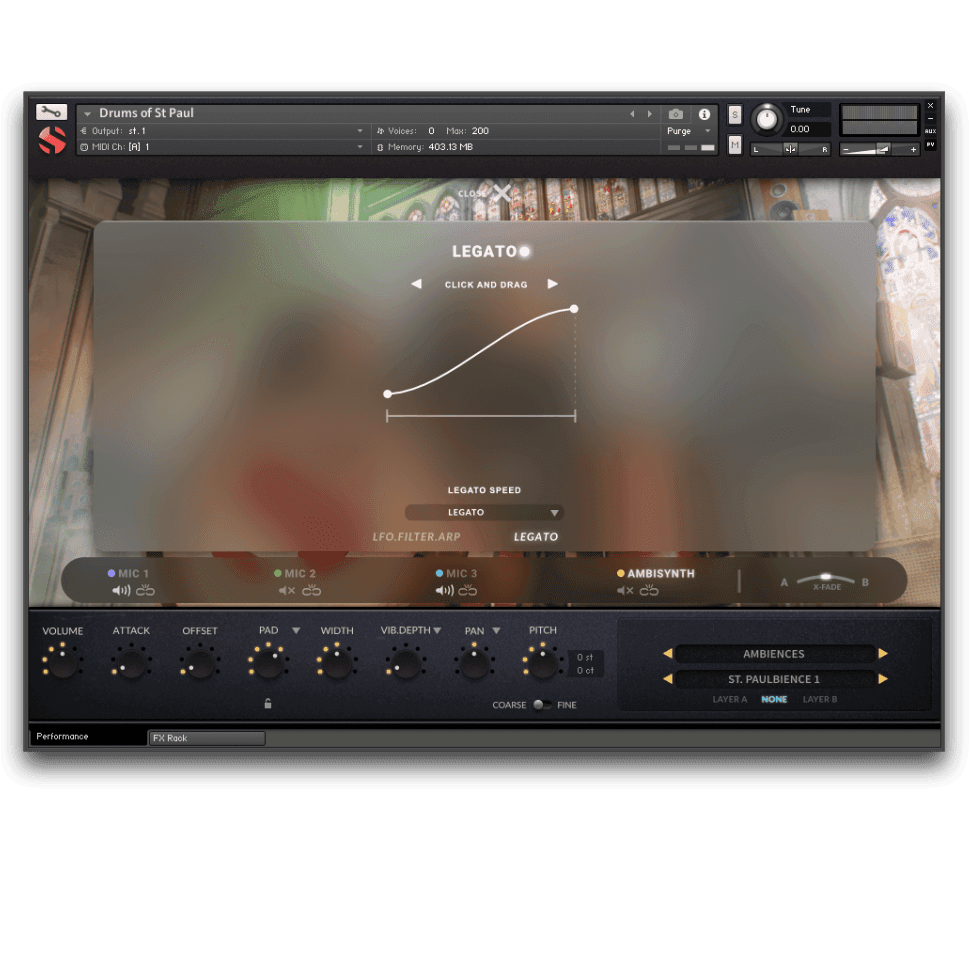
Task: Previous preset arrow left of ST. PAULBIENCE 1
Action: click(x=667, y=679)
